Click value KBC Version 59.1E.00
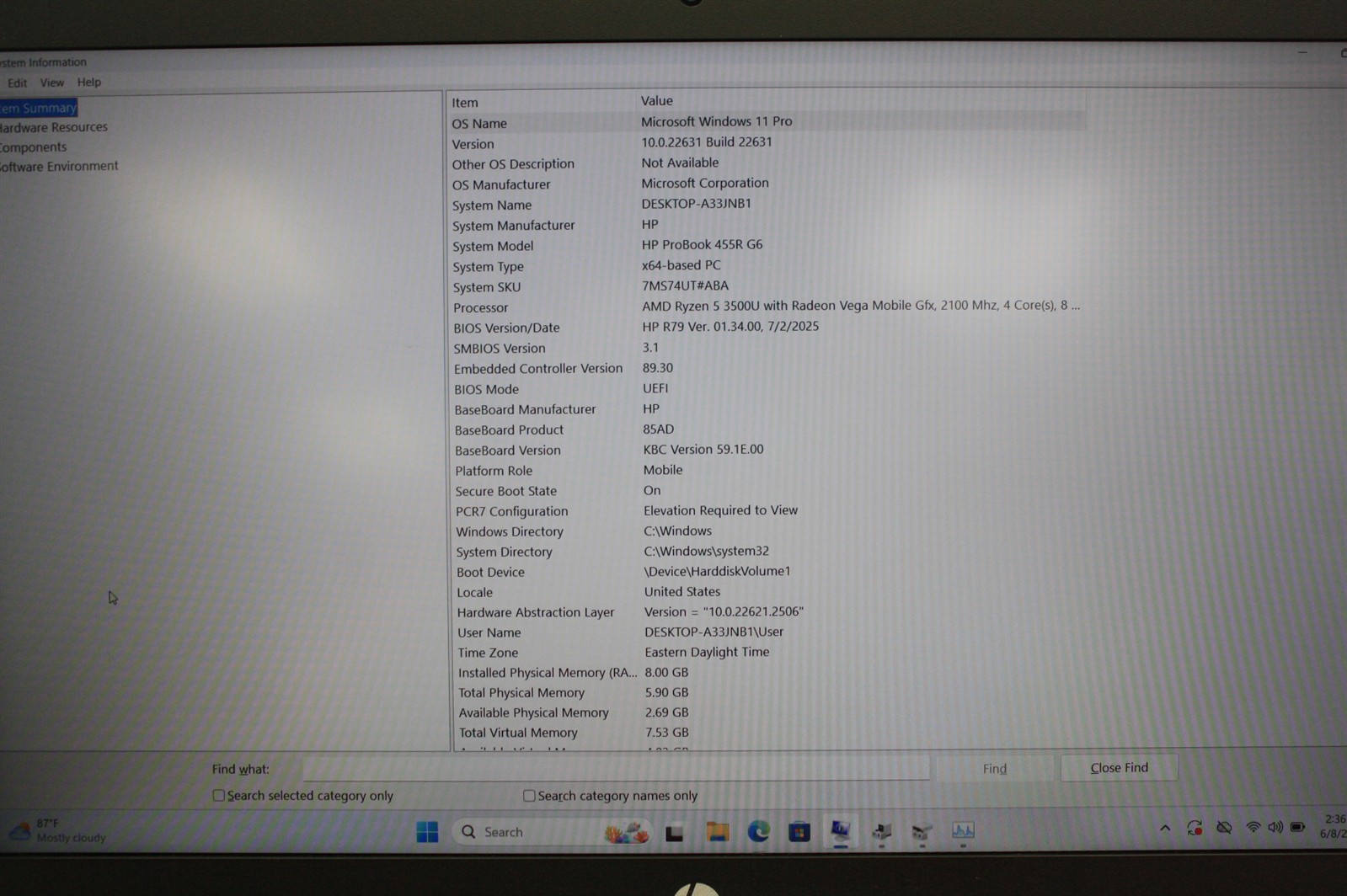Screen dimensions: 1347x896 pyautogui.click(x=703, y=449)
